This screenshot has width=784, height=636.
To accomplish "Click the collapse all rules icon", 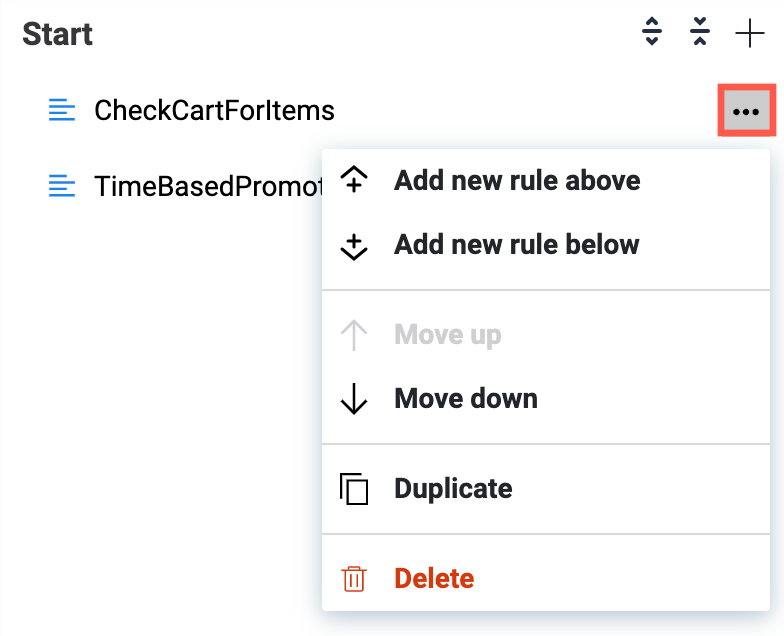I will [700, 34].
